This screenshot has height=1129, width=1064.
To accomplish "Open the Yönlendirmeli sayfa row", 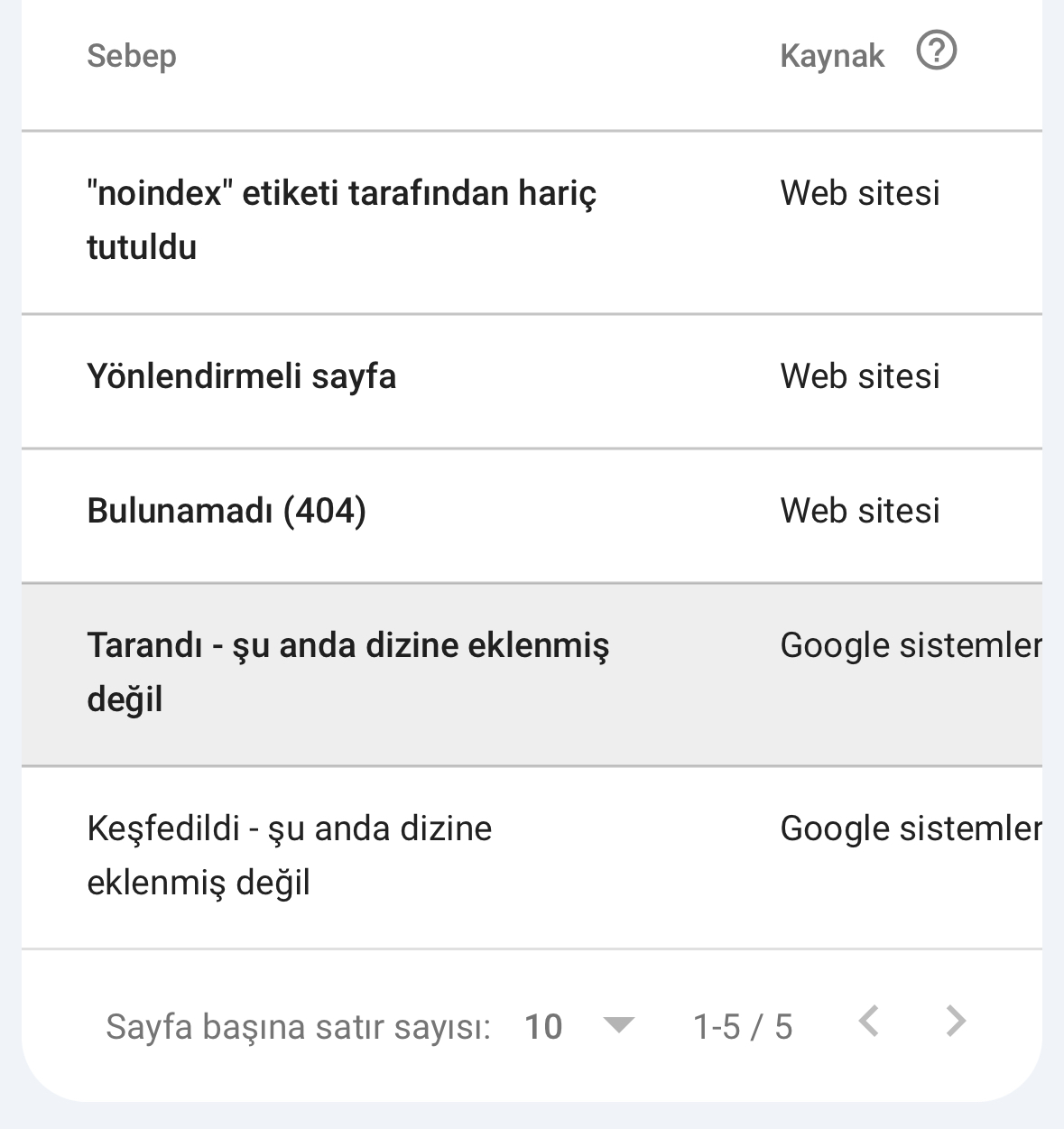I will [242, 376].
